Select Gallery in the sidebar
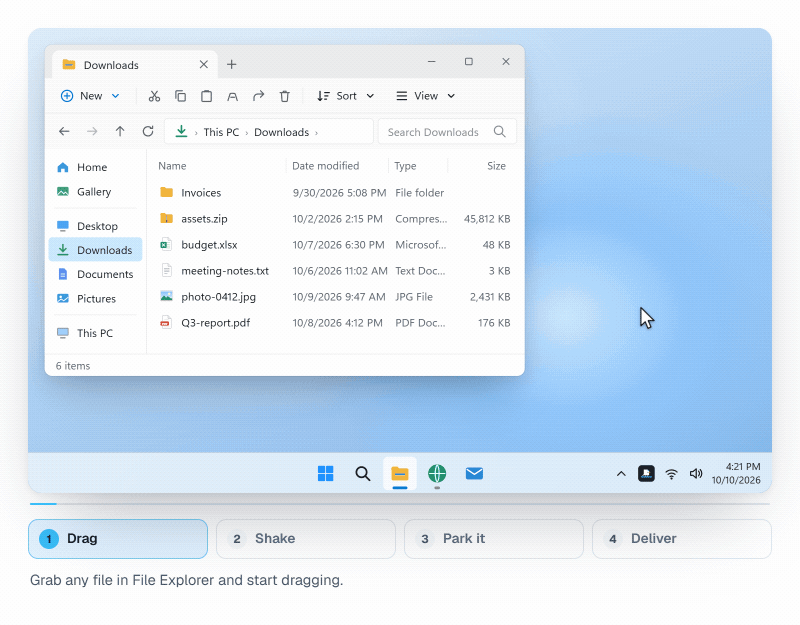The image size is (800, 625). tap(95, 192)
